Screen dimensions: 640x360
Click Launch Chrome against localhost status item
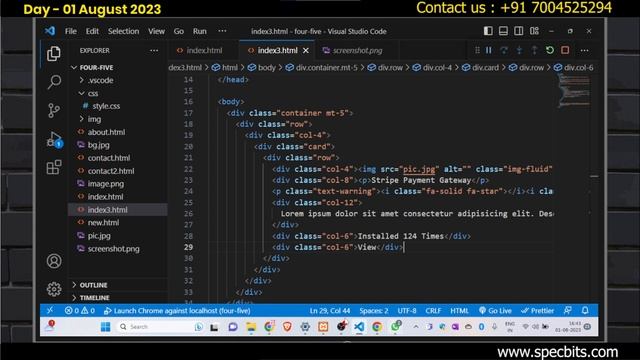(x=177, y=311)
